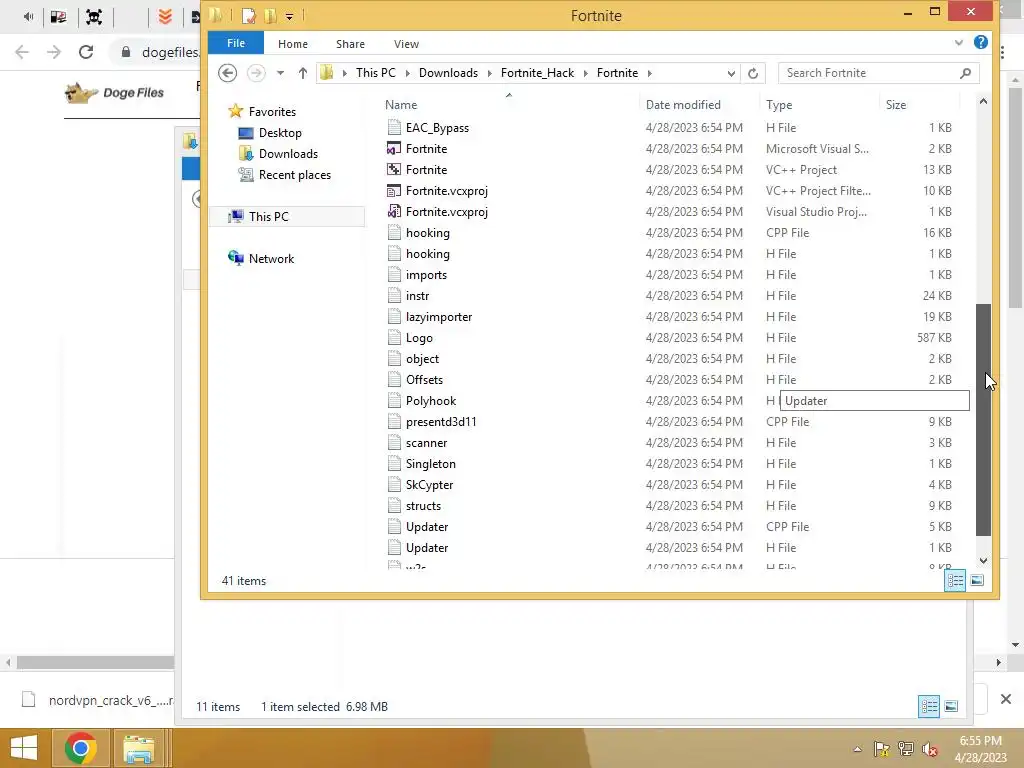Select the Microsoft Visual Studio solution Fortnite icon

coord(393,149)
